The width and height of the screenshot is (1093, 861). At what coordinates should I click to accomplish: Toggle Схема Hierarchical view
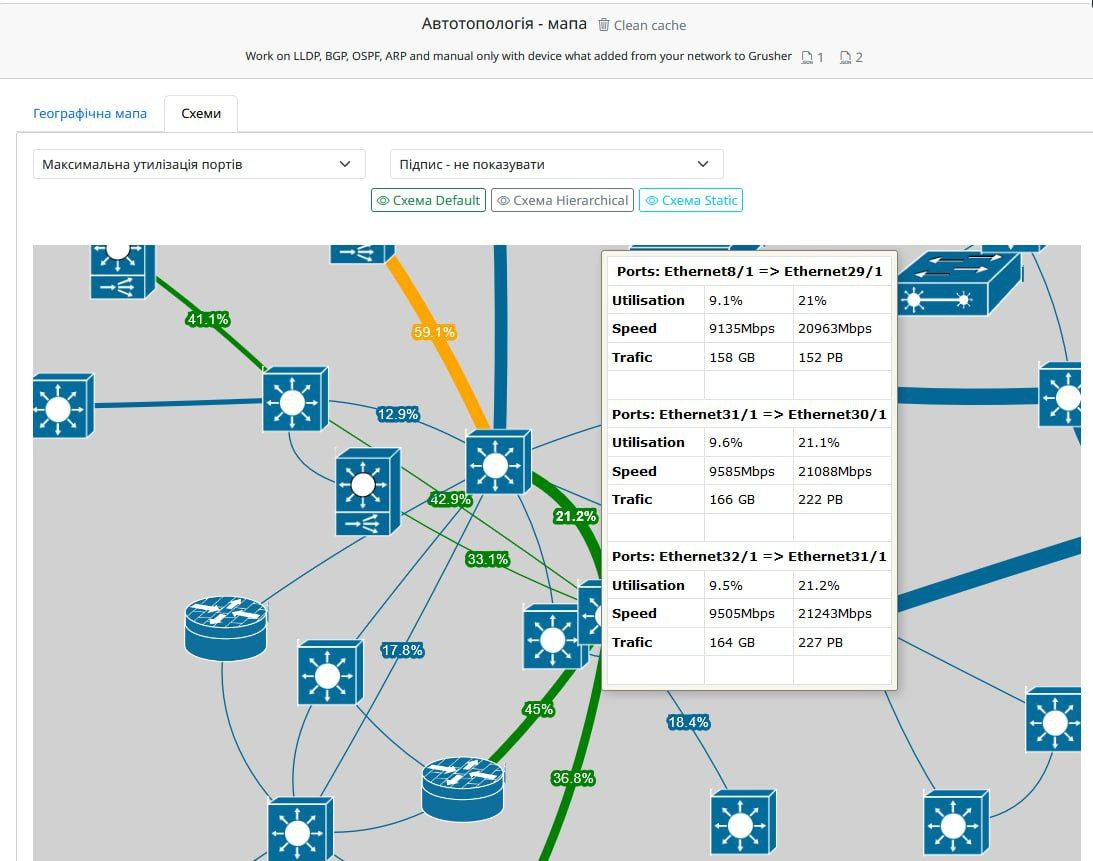tap(562, 200)
